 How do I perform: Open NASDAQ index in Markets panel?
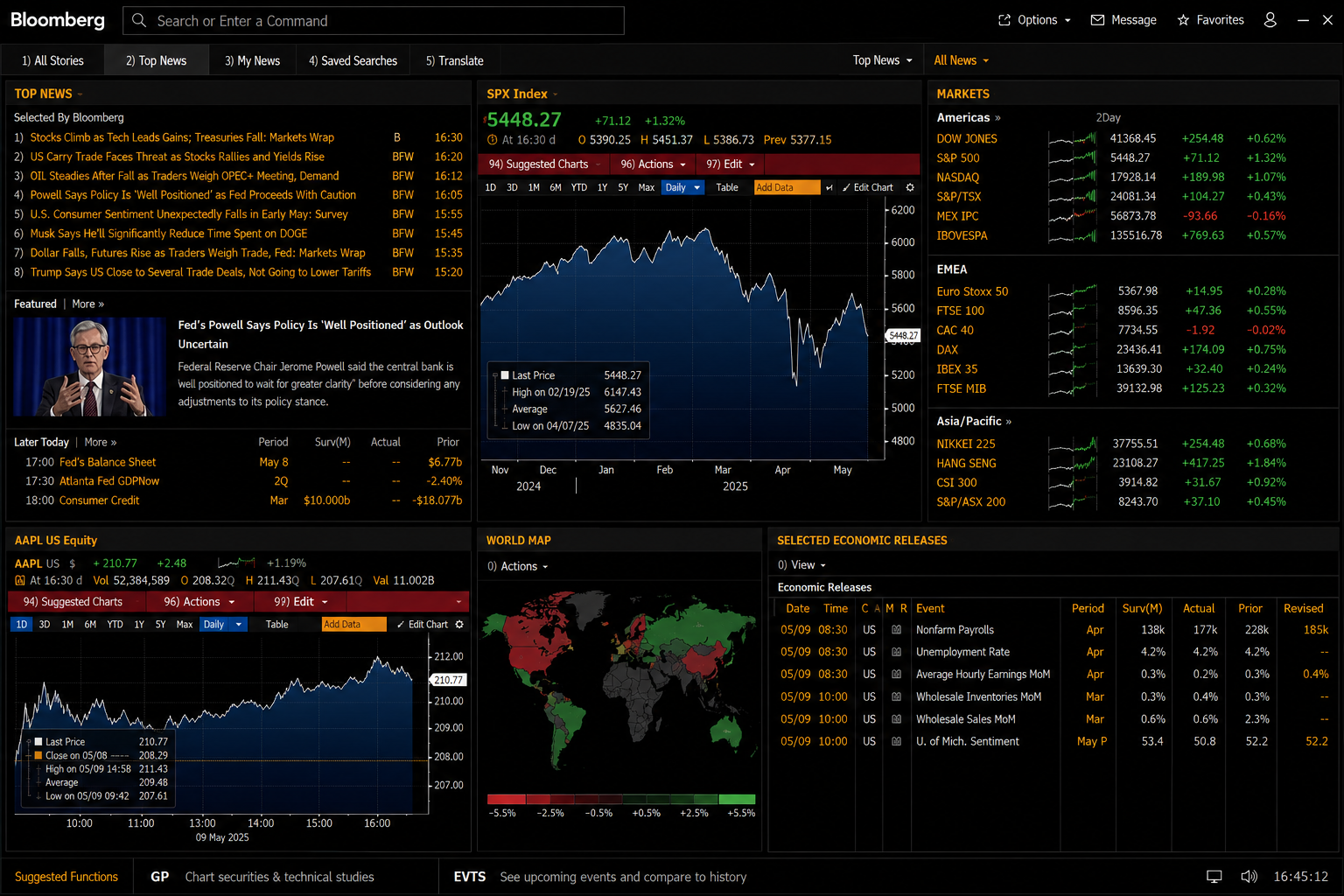[958, 177]
